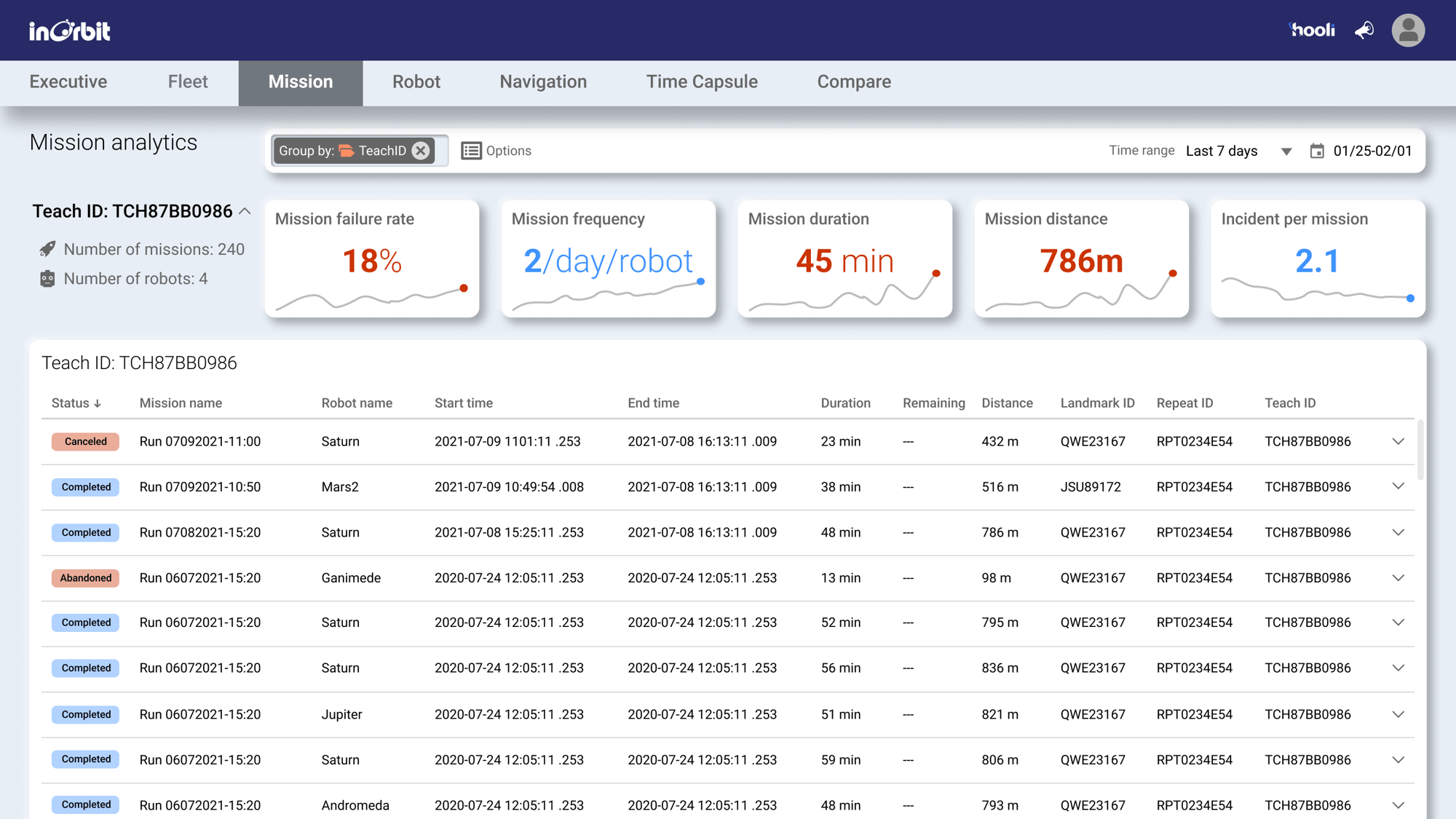Viewport: 1456px width, 819px height.
Task: Click robot name Andromeda
Action: pos(355,805)
